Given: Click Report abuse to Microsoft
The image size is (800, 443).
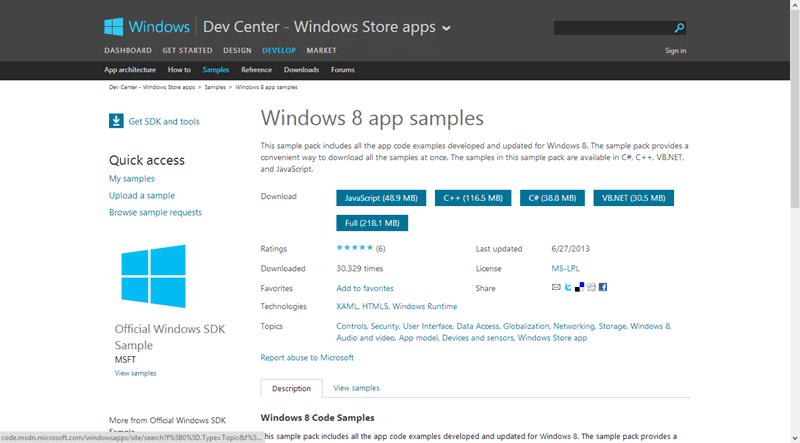Looking at the screenshot, I should click(307, 358).
